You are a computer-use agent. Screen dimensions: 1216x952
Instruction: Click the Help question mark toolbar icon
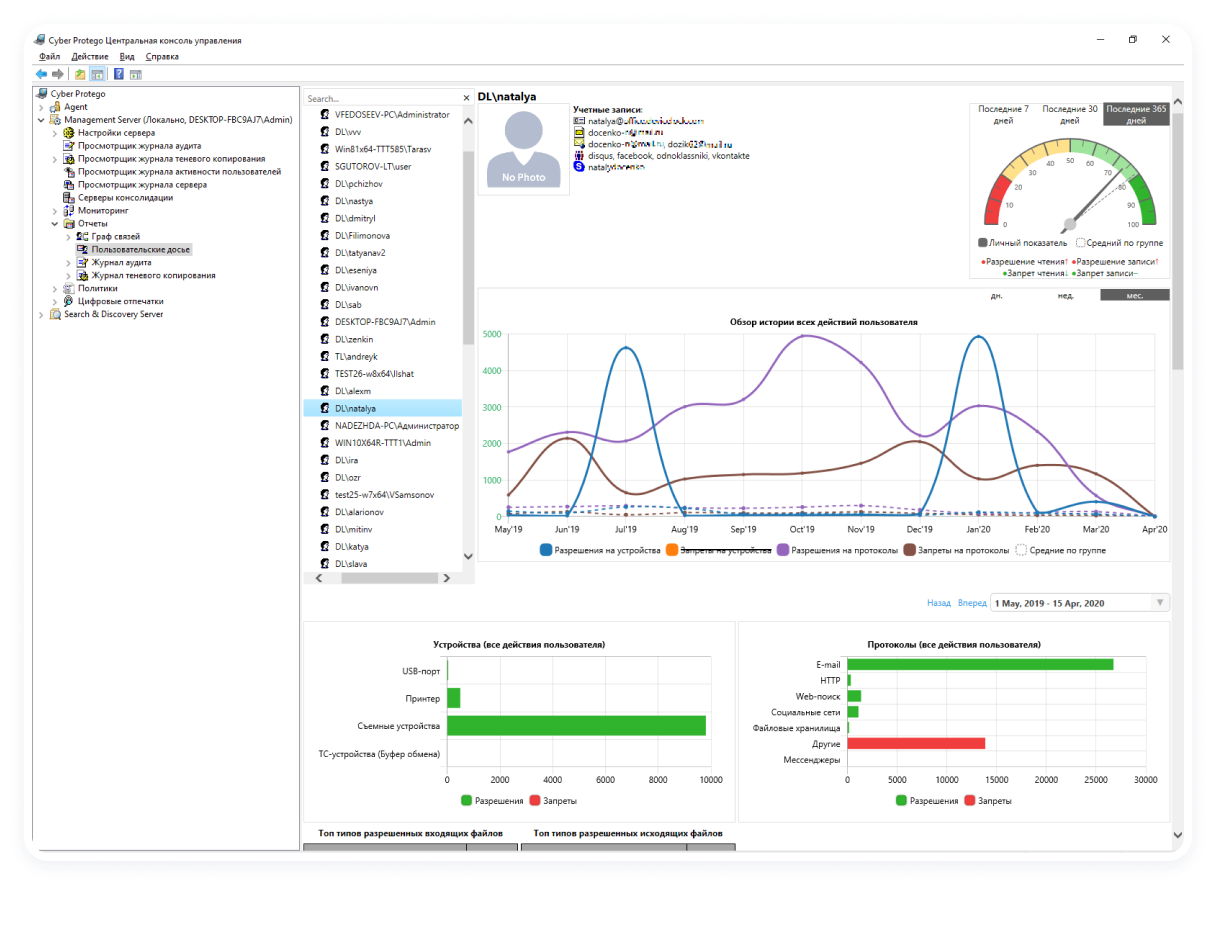(x=119, y=74)
